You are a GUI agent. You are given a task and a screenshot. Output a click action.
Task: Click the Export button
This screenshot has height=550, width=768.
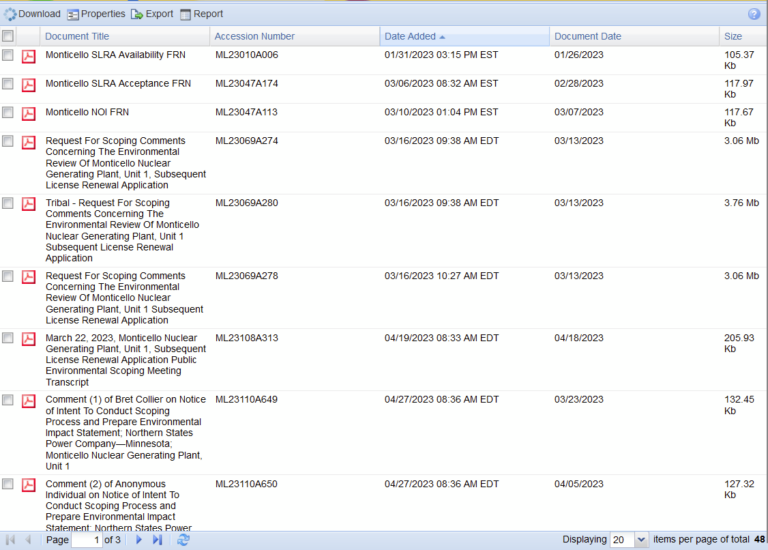coord(152,14)
